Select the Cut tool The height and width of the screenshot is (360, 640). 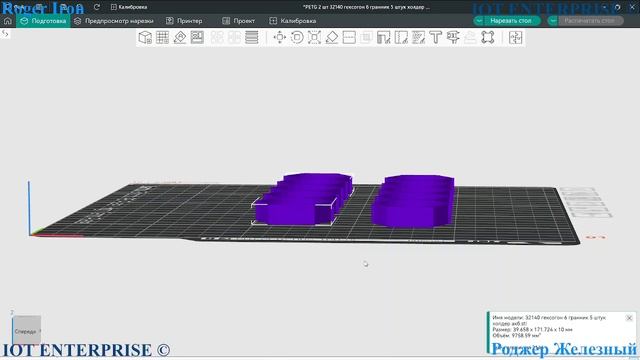tap(349, 38)
